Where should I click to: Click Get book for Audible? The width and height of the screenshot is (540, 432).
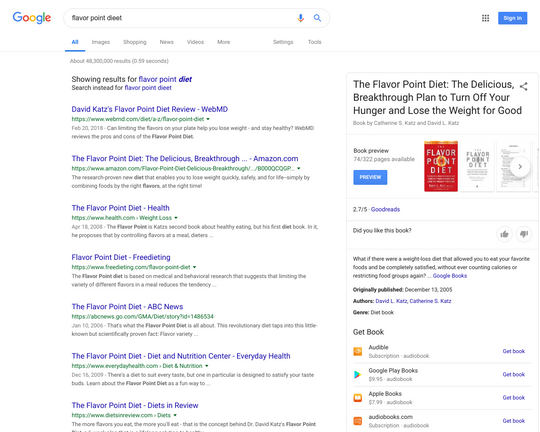coord(513,351)
